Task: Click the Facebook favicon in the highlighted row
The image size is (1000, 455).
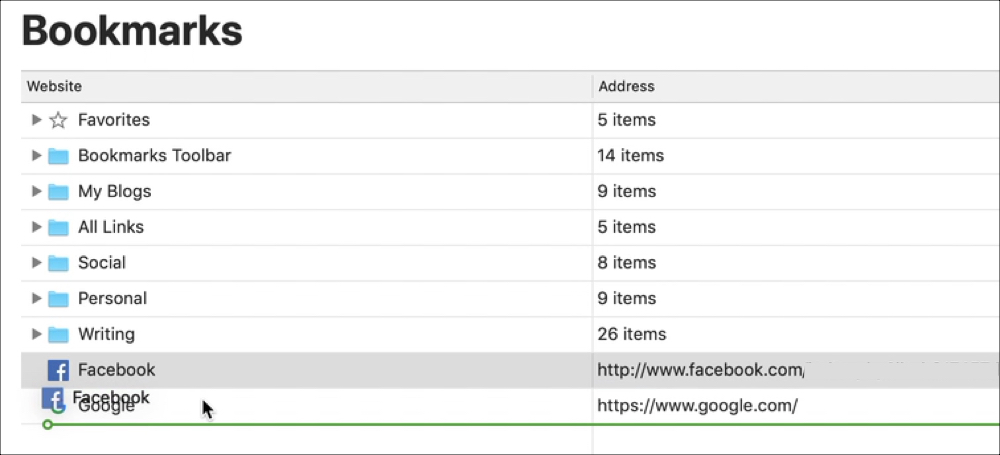Action: coord(58,370)
